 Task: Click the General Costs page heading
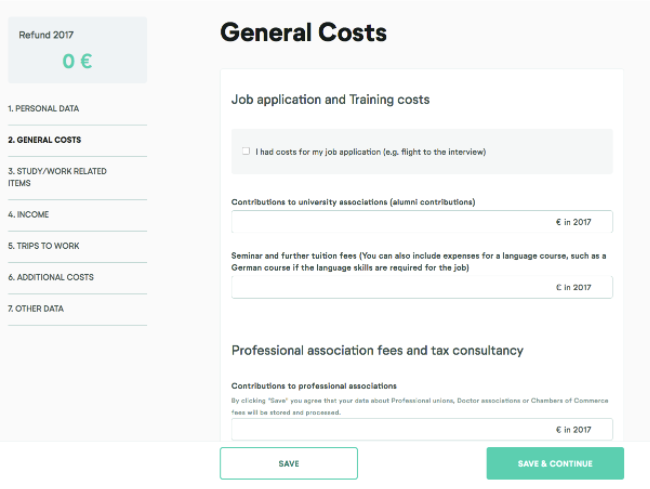click(303, 32)
